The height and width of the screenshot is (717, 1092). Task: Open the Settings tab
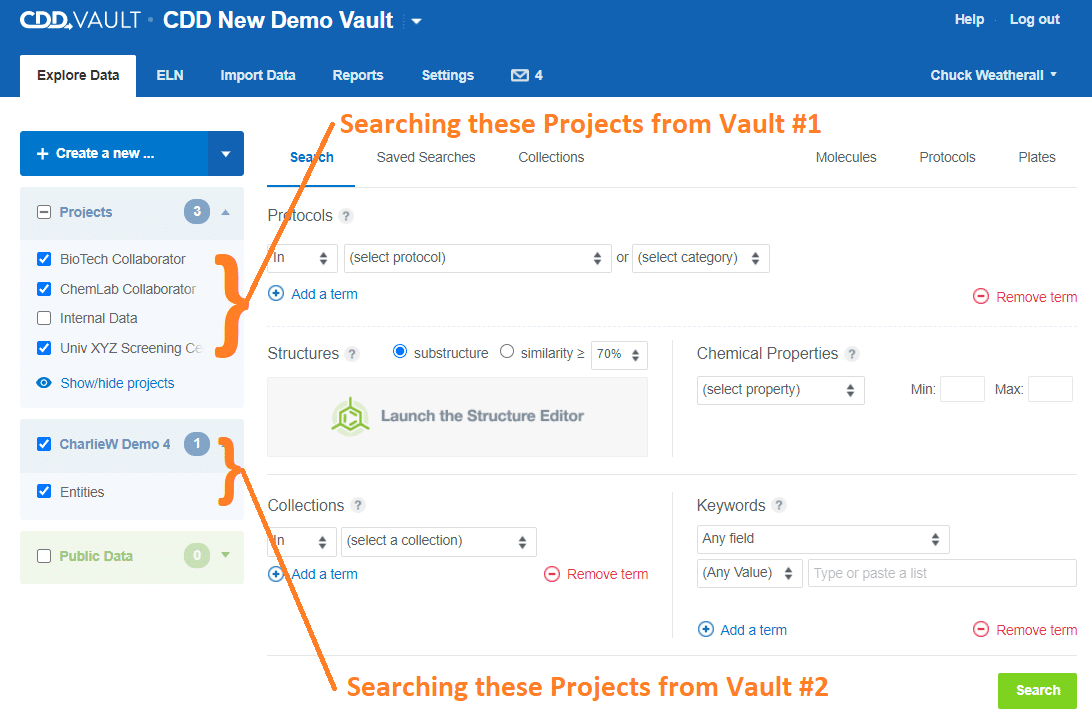(448, 75)
